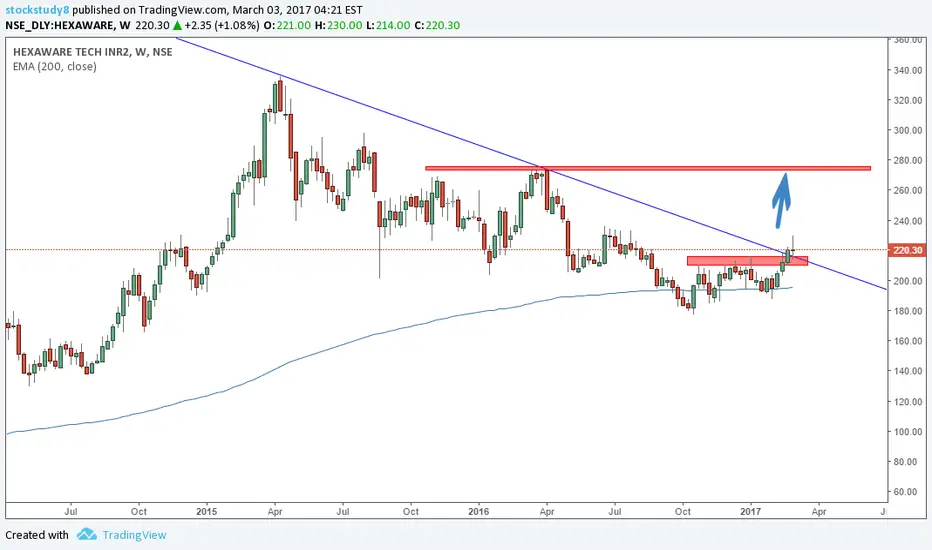932x550 pixels.
Task: Click the 280.00 price axis label
Action: coord(908,161)
